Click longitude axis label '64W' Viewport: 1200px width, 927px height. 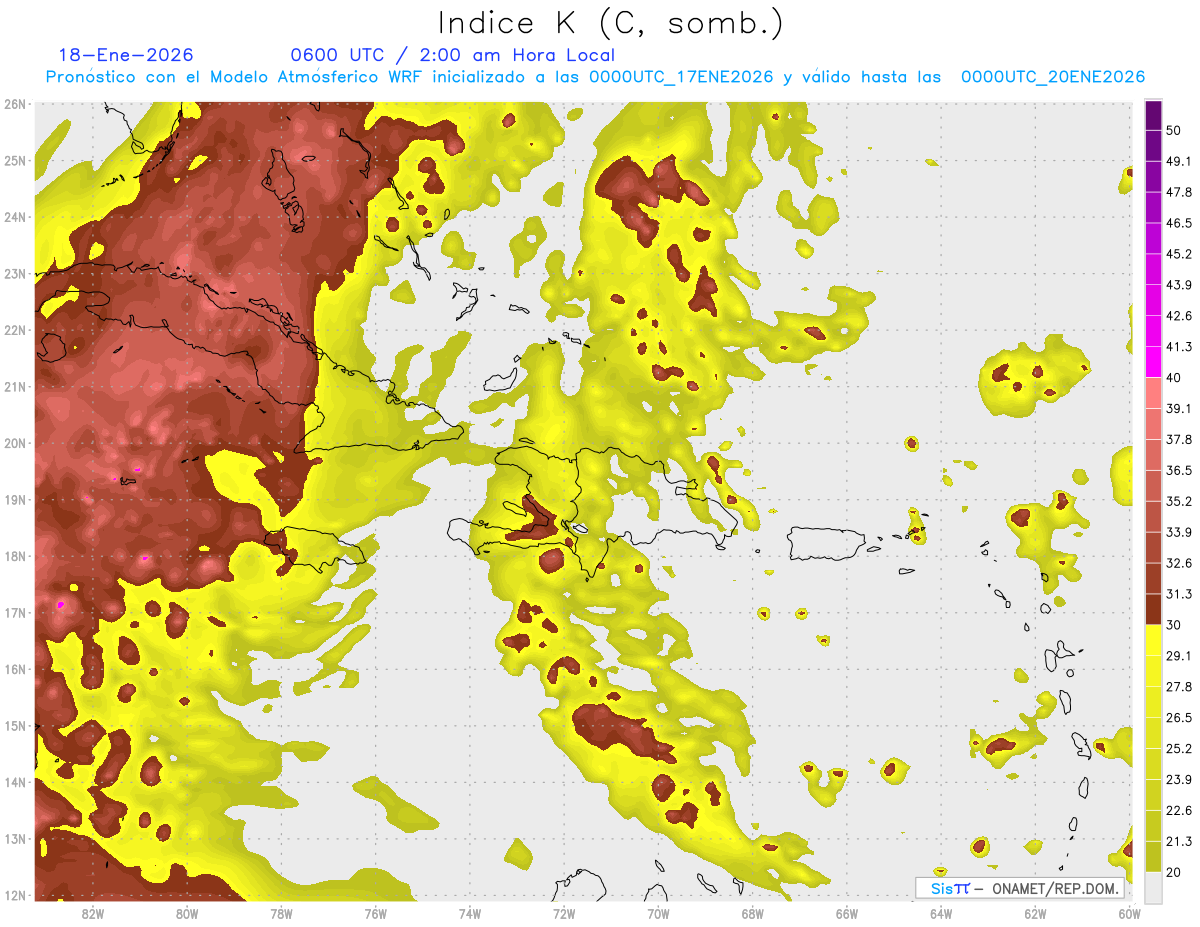tap(941, 914)
